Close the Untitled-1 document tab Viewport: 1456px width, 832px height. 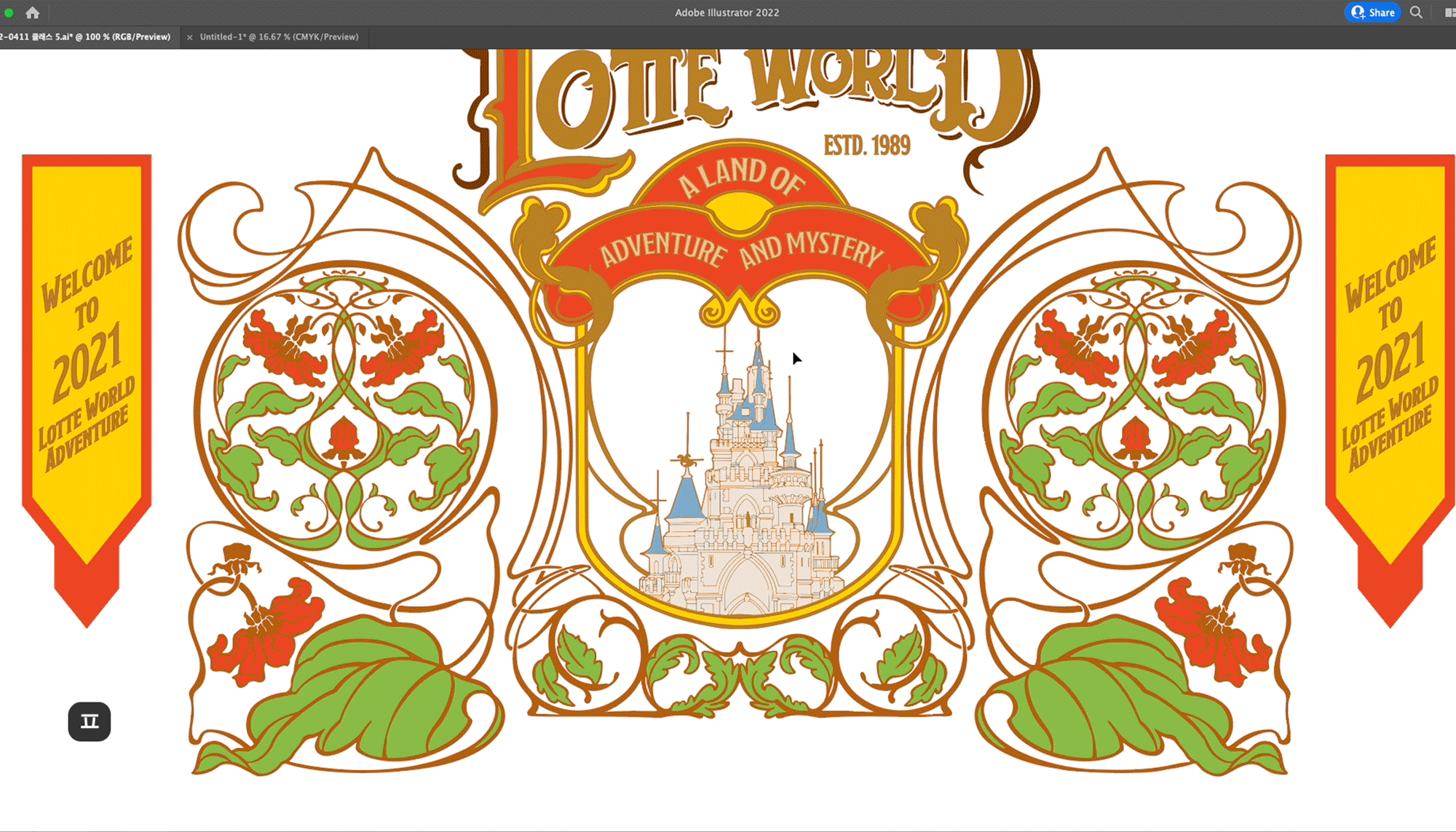point(190,37)
